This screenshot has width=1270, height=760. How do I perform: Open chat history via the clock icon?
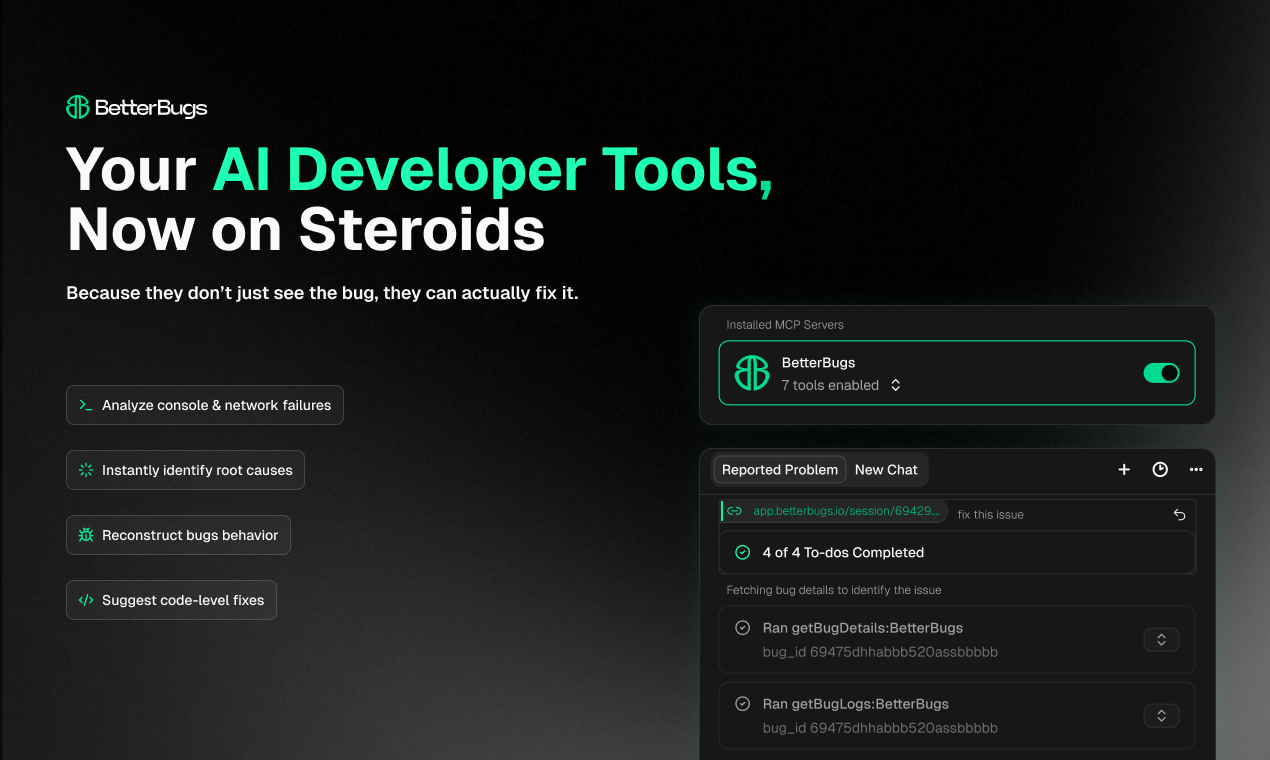tap(1159, 469)
